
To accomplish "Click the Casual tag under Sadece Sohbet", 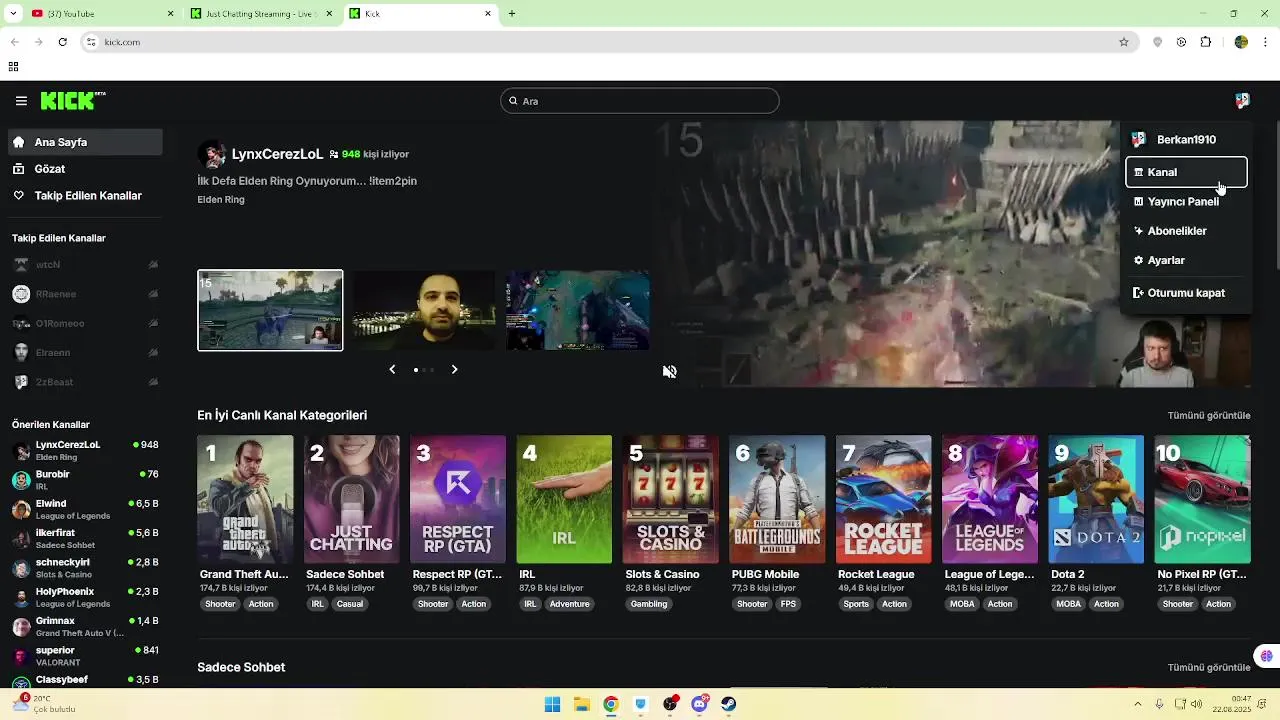I will pyautogui.click(x=350, y=604).
